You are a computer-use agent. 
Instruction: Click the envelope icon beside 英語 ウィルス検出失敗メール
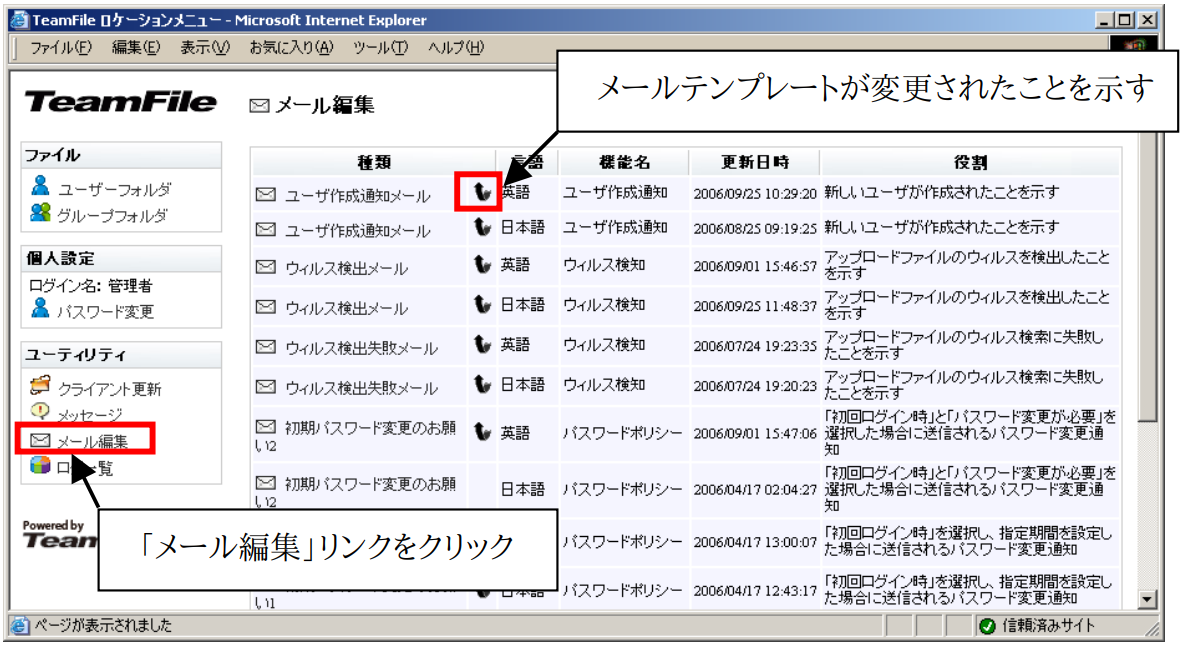pos(265,345)
